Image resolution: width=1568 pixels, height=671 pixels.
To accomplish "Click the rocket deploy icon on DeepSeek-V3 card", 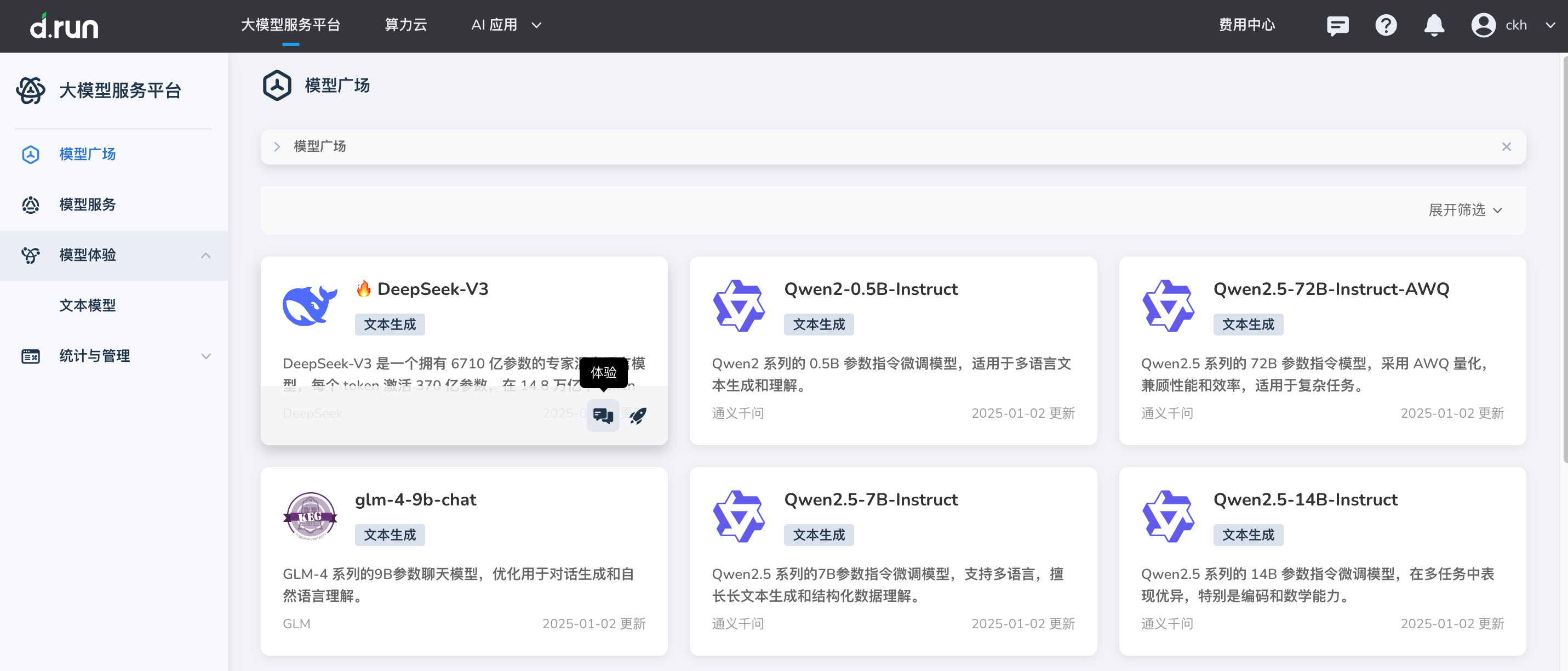I will click(637, 416).
